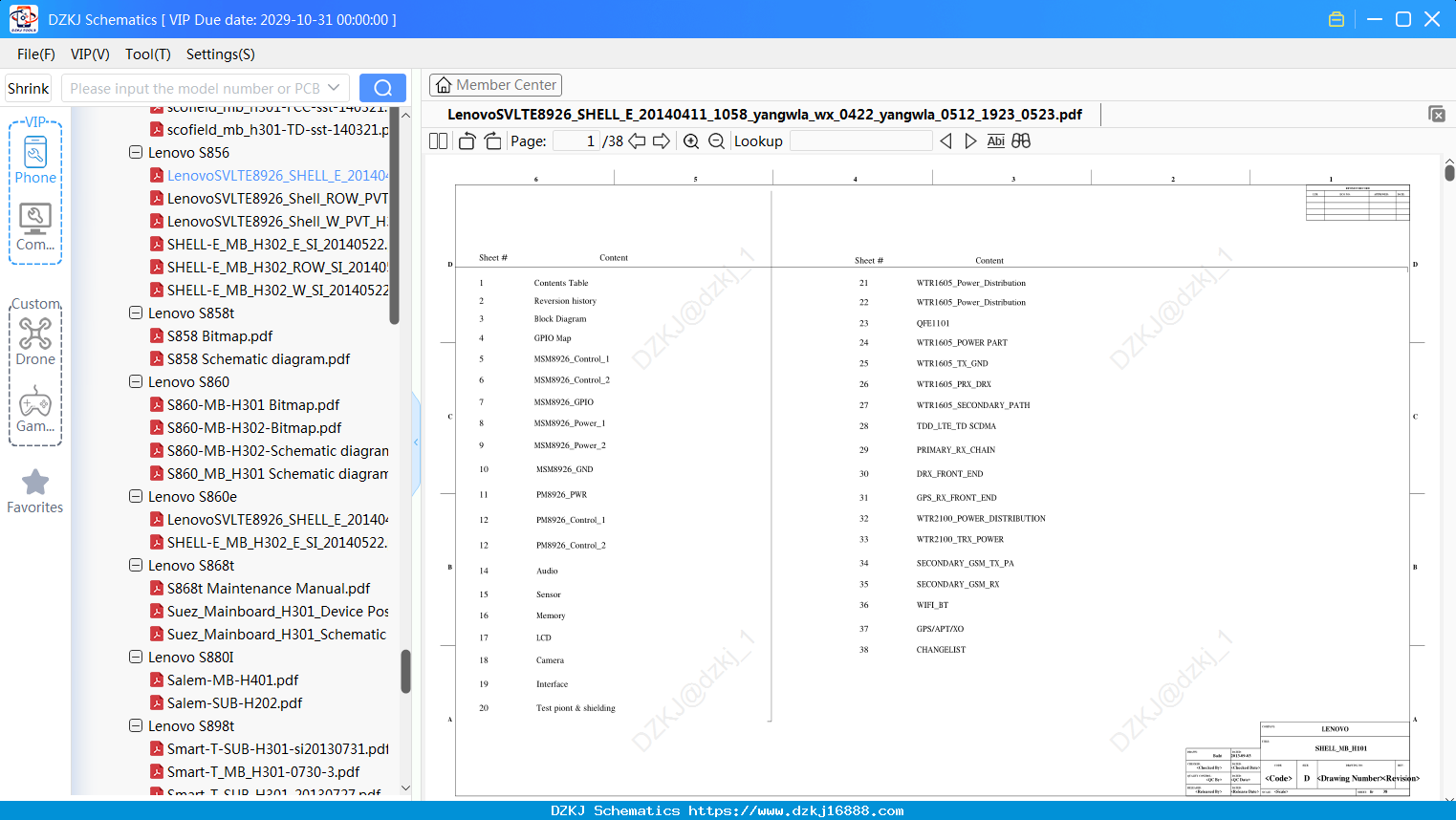Zoom in on the schematic
This screenshot has width=1456, height=820.
[691, 141]
